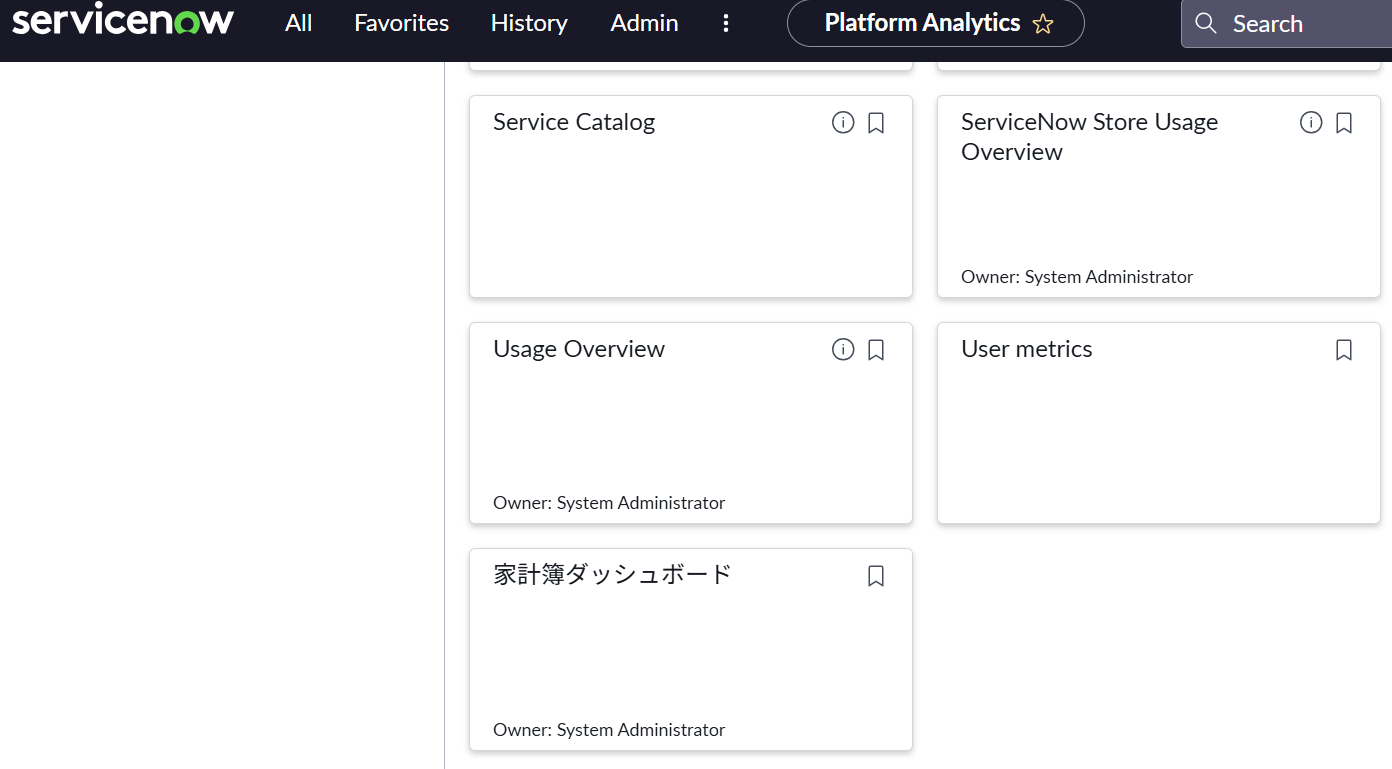The height and width of the screenshot is (769, 1392).
Task: Bookmark the Usage Overview dashboard
Action: (x=876, y=350)
